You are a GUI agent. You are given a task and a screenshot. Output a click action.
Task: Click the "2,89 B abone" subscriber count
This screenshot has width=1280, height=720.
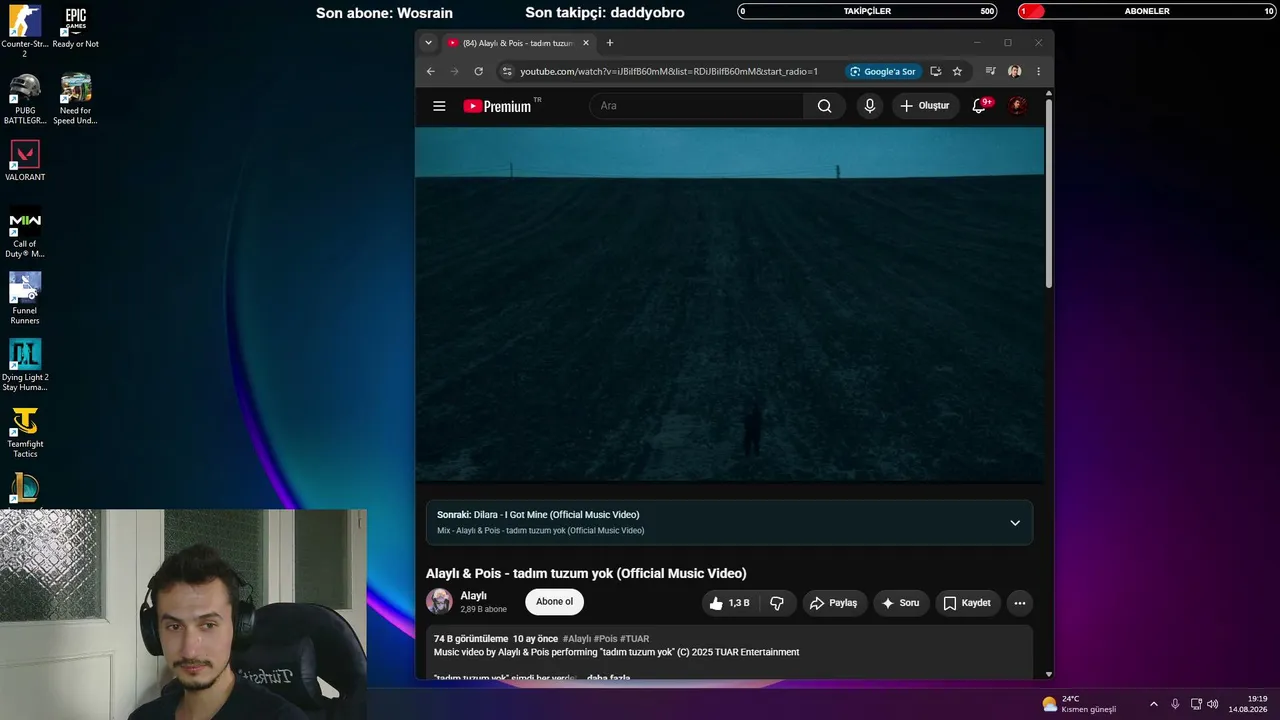pyautogui.click(x=484, y=609)
